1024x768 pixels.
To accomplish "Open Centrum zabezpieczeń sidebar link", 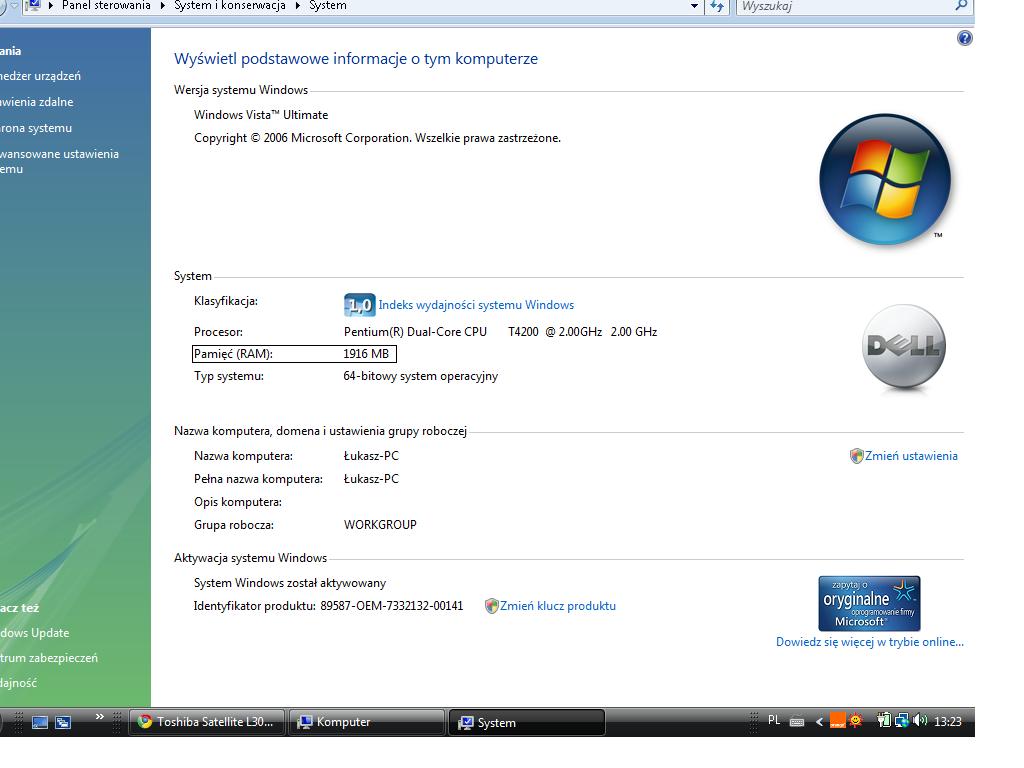I will (49, 658).
